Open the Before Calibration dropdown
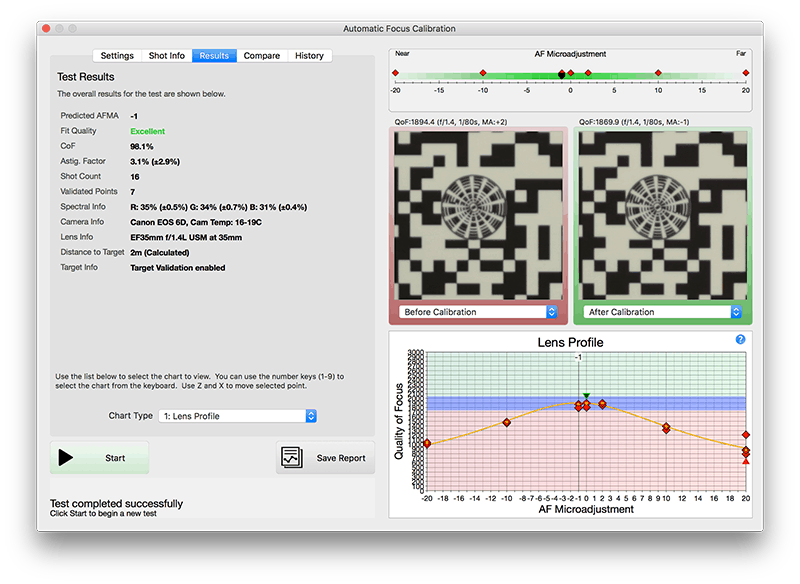 pyautogui.click(x=478, y=312)
